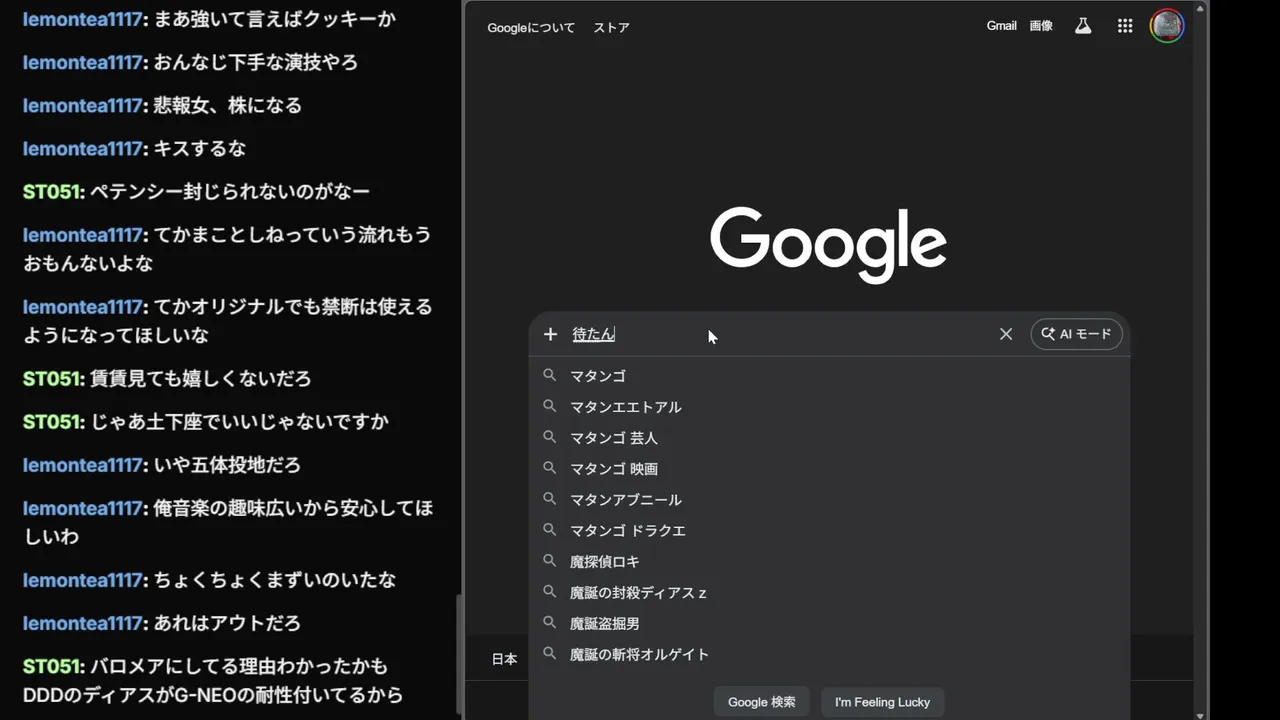Click search icon beside マタンアブニール
The image size is (1280, 720).
549,499
